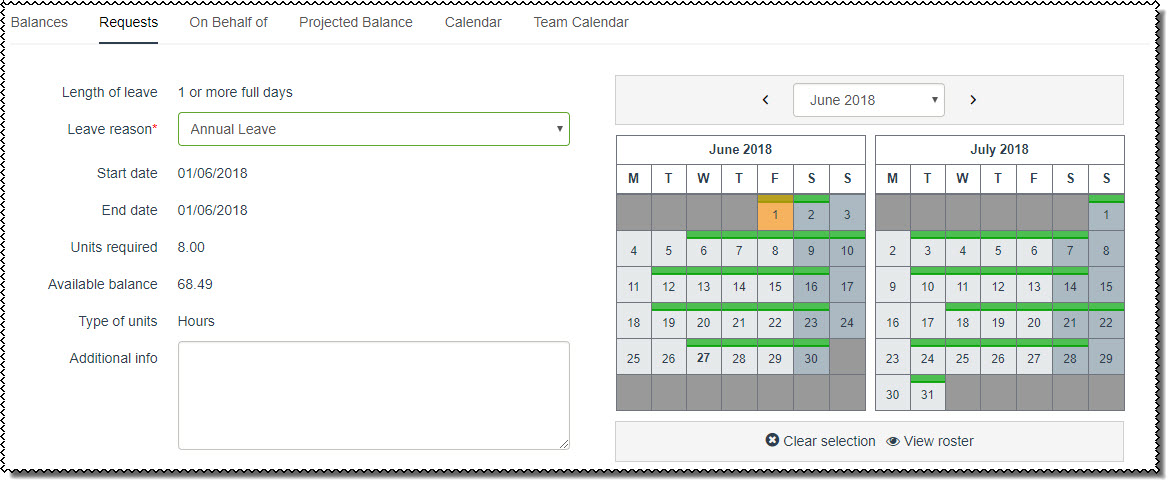Open the On Behalf of tab
1175x489 pixels.
229,22
